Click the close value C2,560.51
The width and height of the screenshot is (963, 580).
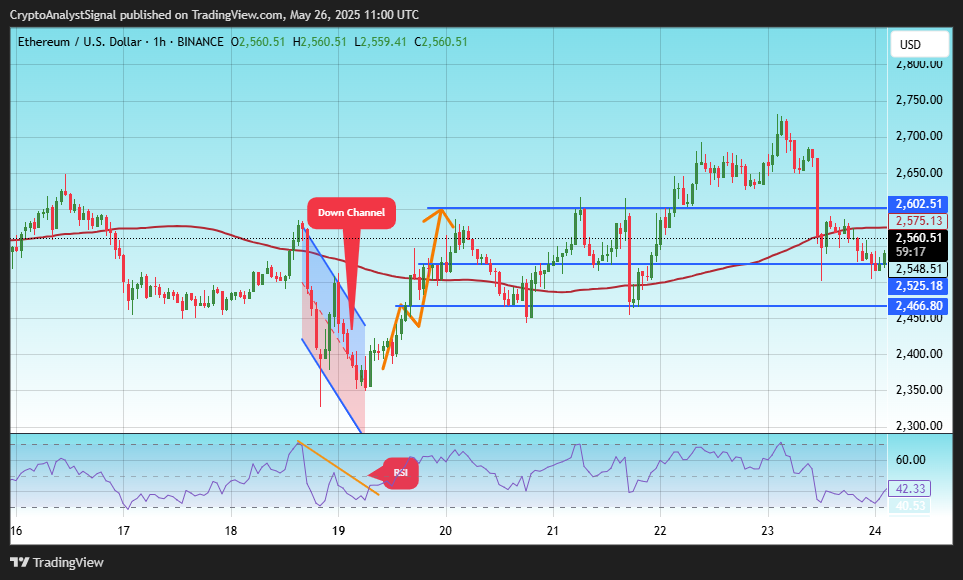[440, 42]
